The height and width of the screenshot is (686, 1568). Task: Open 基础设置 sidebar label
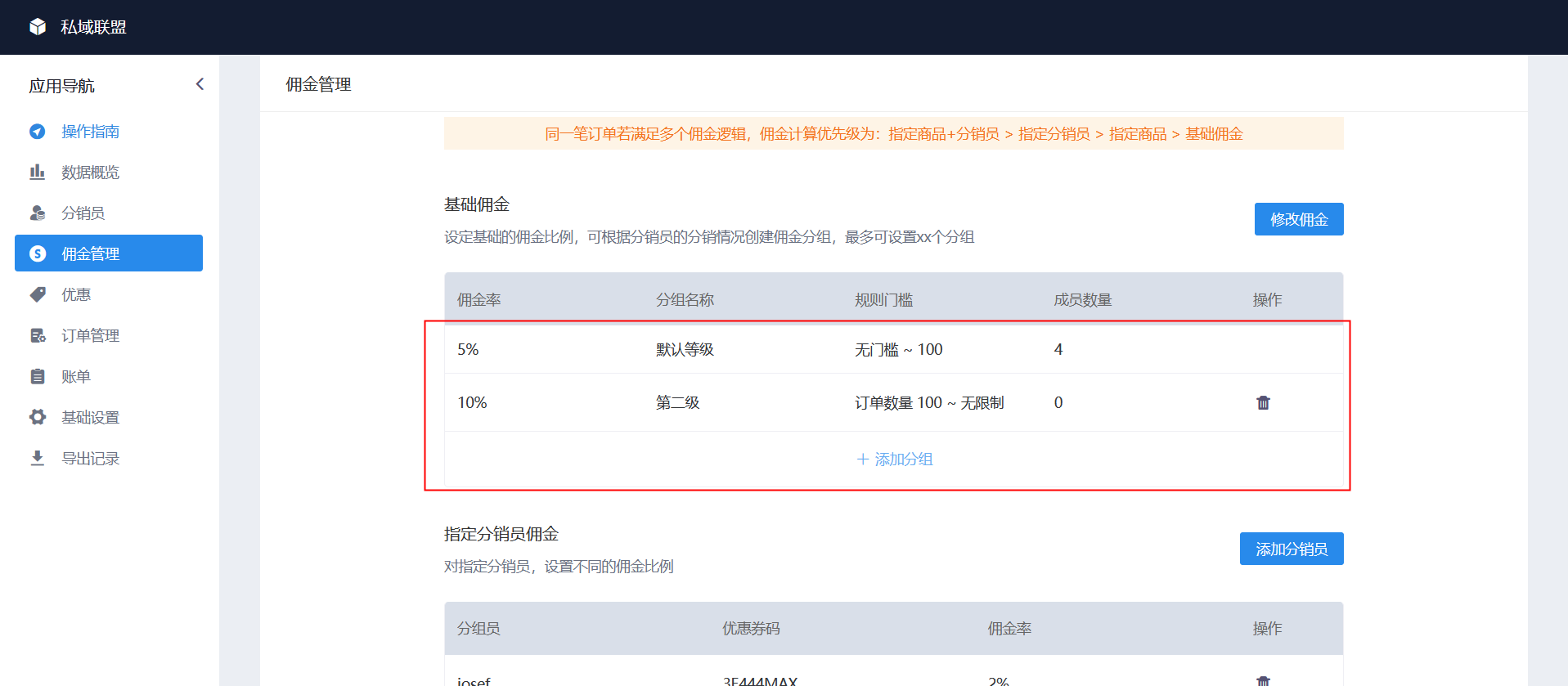click(x=90, y=417)
